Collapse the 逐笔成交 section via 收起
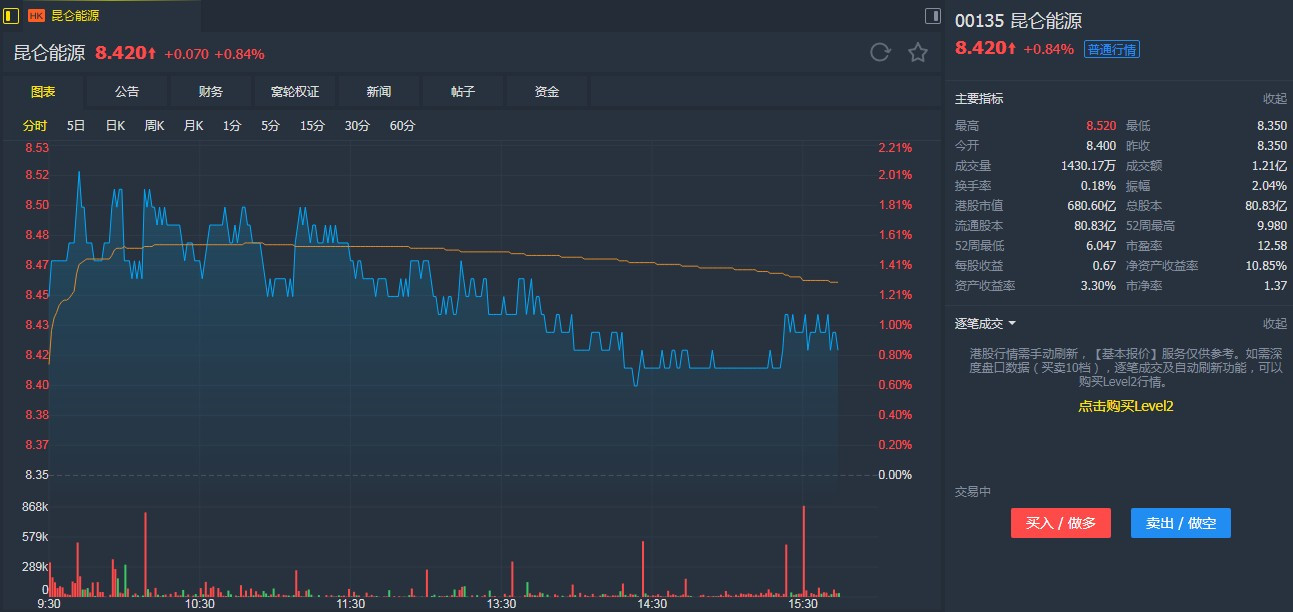 tap(1275, 323)
